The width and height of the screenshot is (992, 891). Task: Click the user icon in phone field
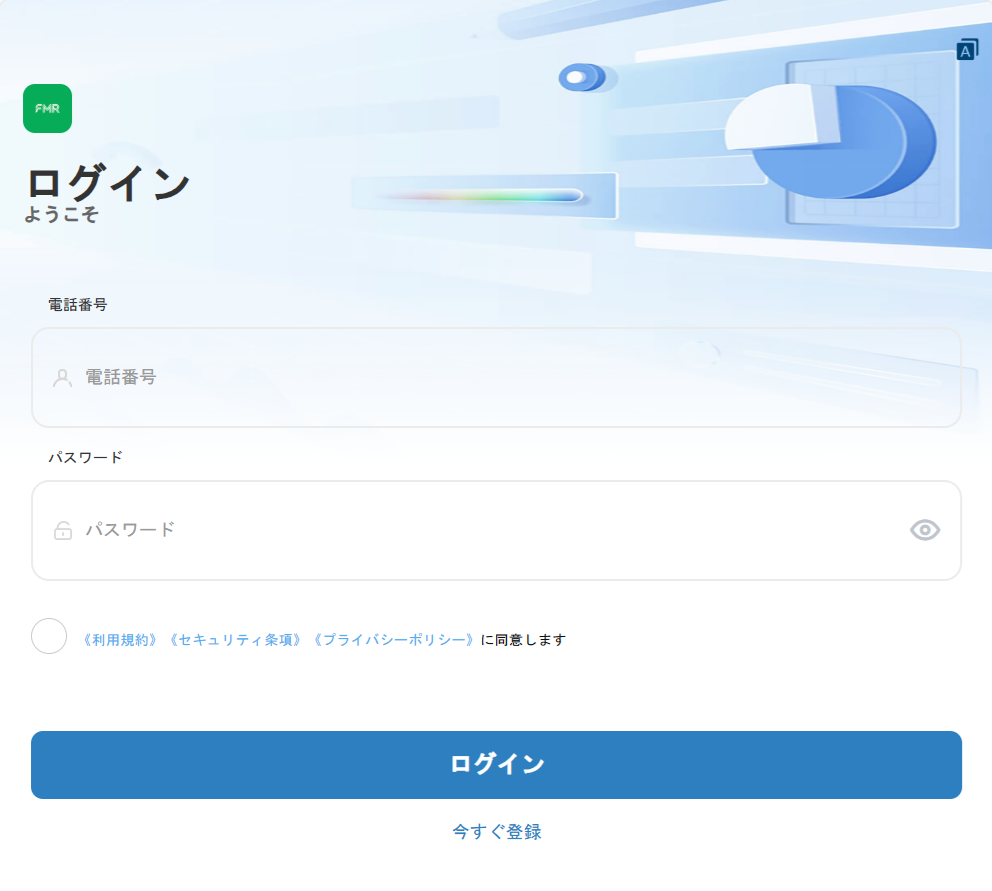pyautogui.click(x=62, y=378)
